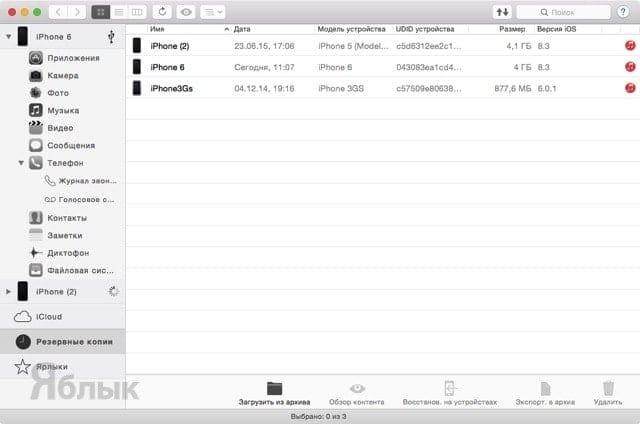Open Диктофон in sidebar
Viewport: 640px width, 424px height.
click(x=68, y=253)
